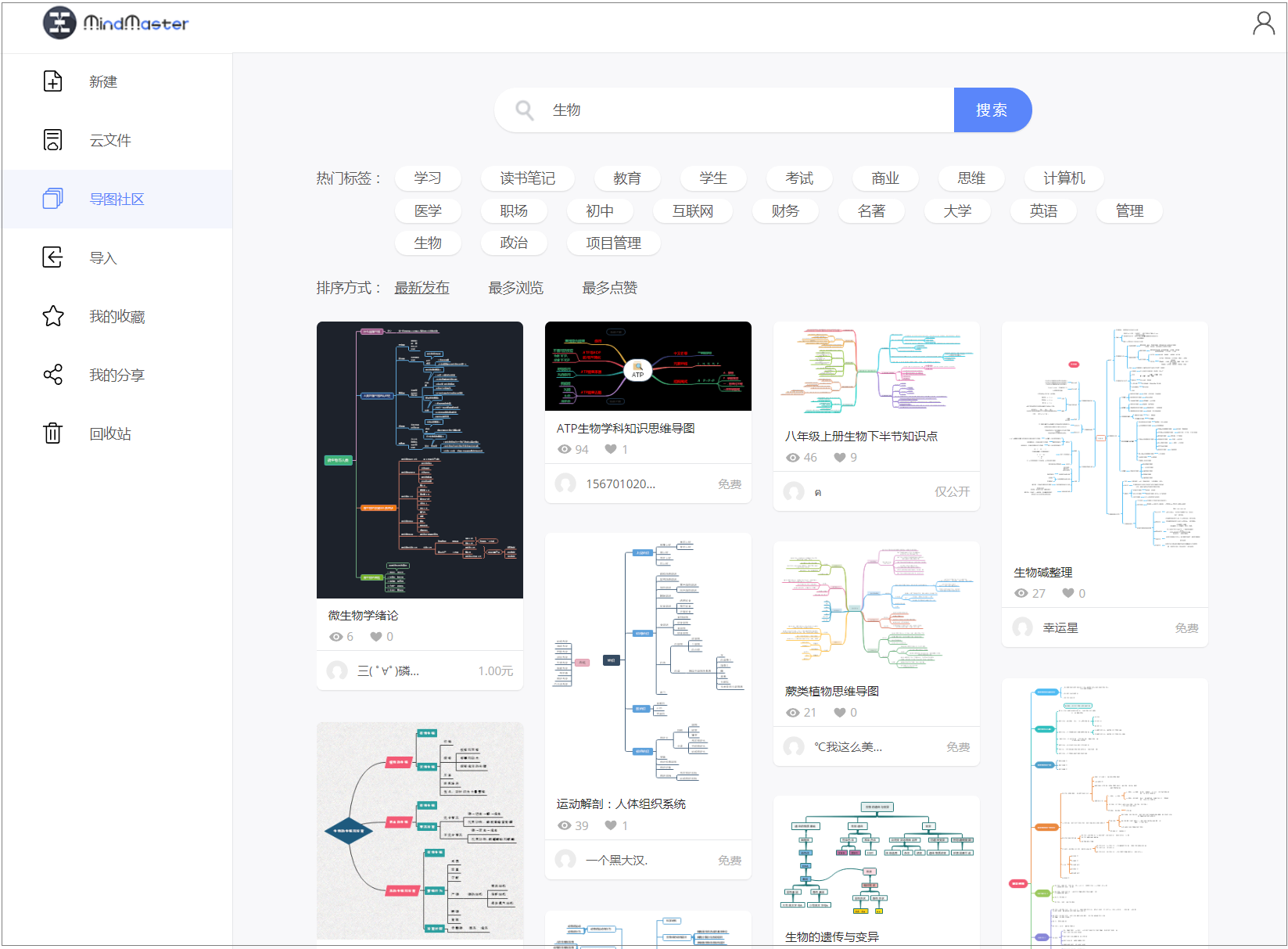The width and height of the screenshot is (1288, 949).
Task: Select the 管理 tag
Action: pyautogui.click(x=1129, y=210)
